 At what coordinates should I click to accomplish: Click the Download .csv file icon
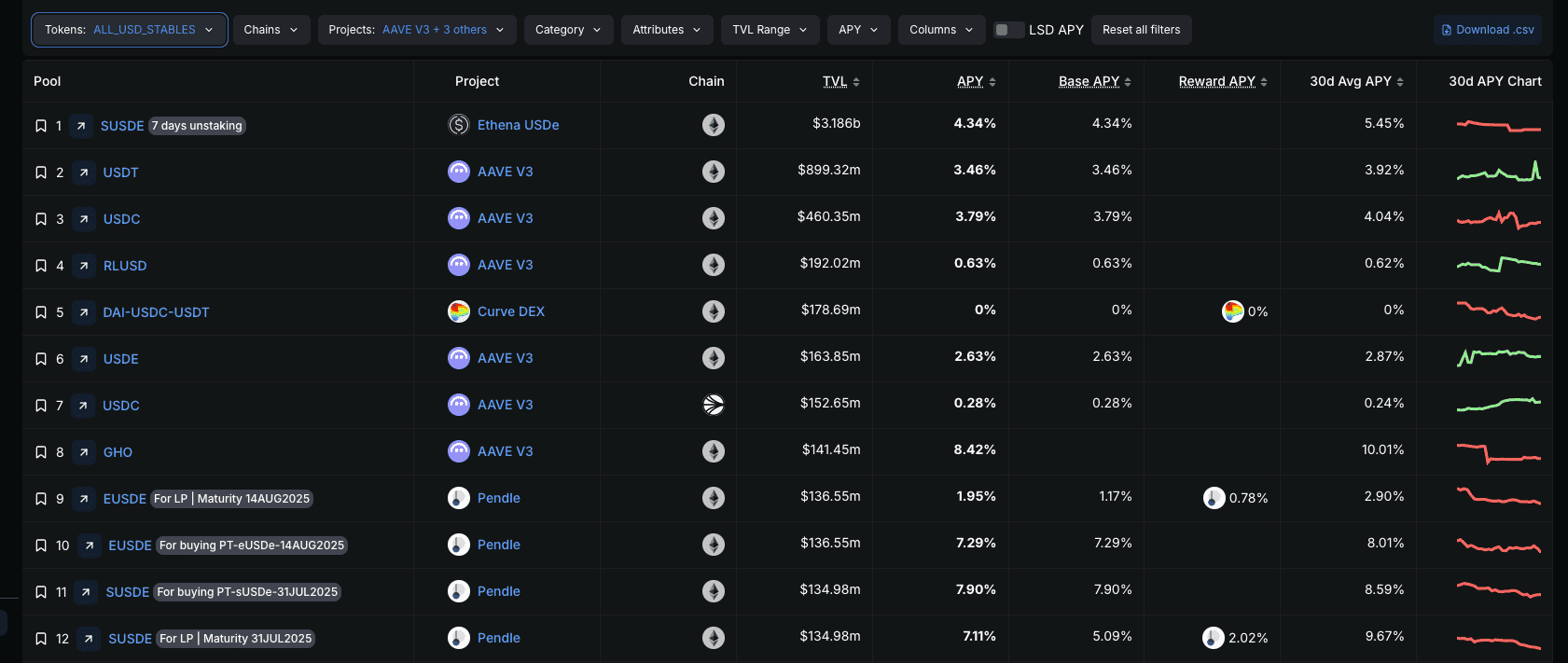(x=1447, y=30)
